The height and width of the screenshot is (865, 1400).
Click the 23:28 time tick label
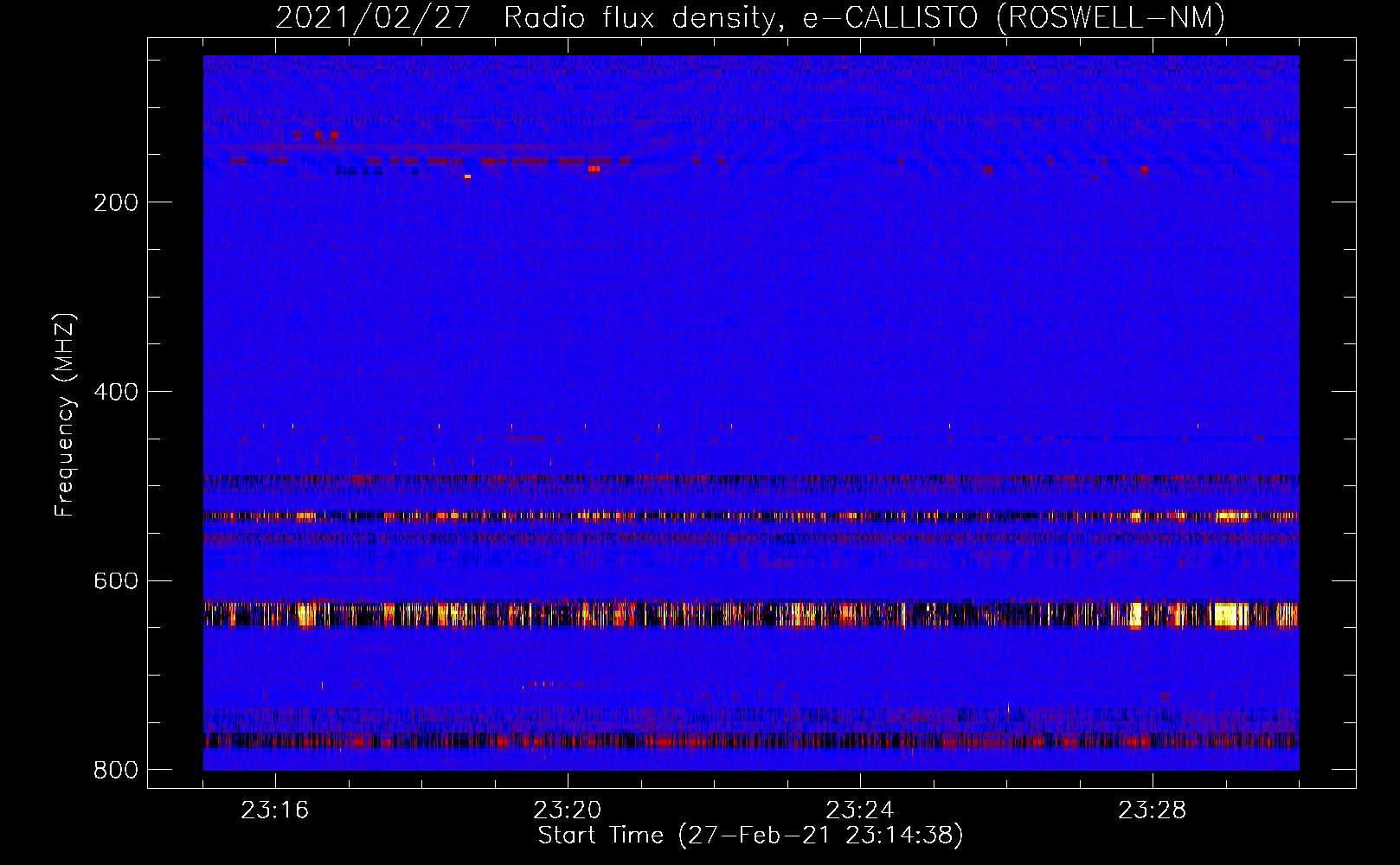pyautogui.click(x=1153, y=811)
